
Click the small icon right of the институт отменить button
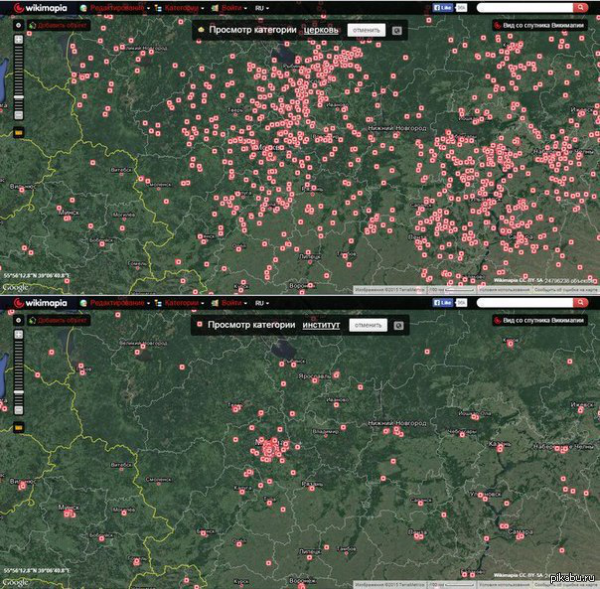coord(398,325)
